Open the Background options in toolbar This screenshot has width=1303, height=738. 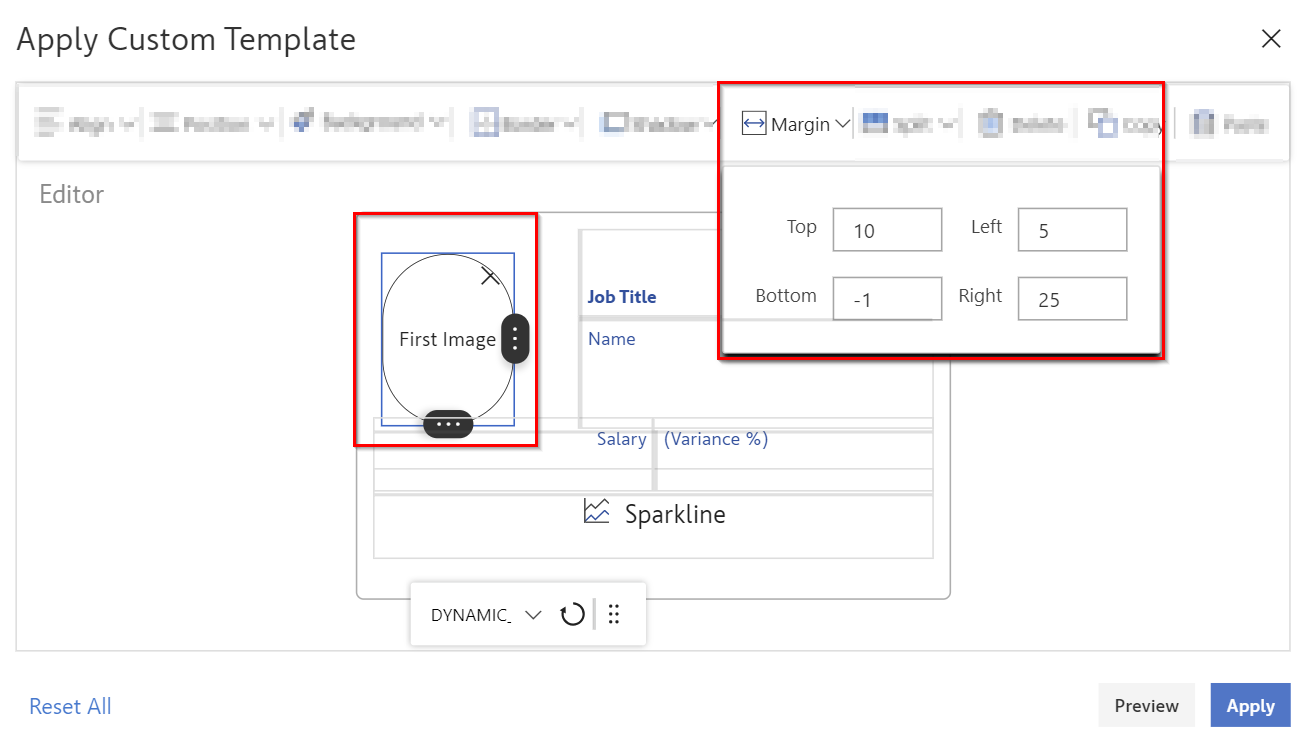pos(368,123)
